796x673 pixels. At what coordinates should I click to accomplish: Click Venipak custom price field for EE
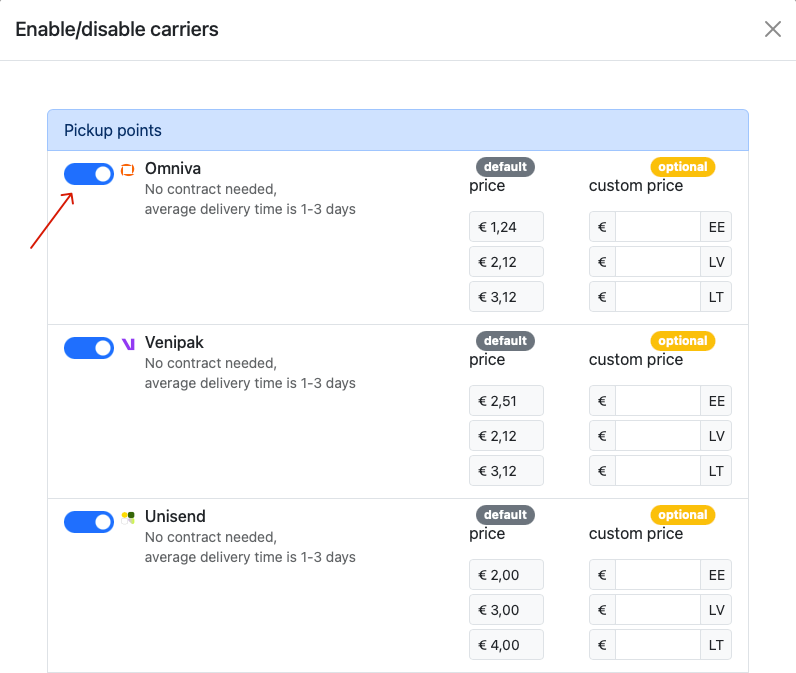pos(657,401)
